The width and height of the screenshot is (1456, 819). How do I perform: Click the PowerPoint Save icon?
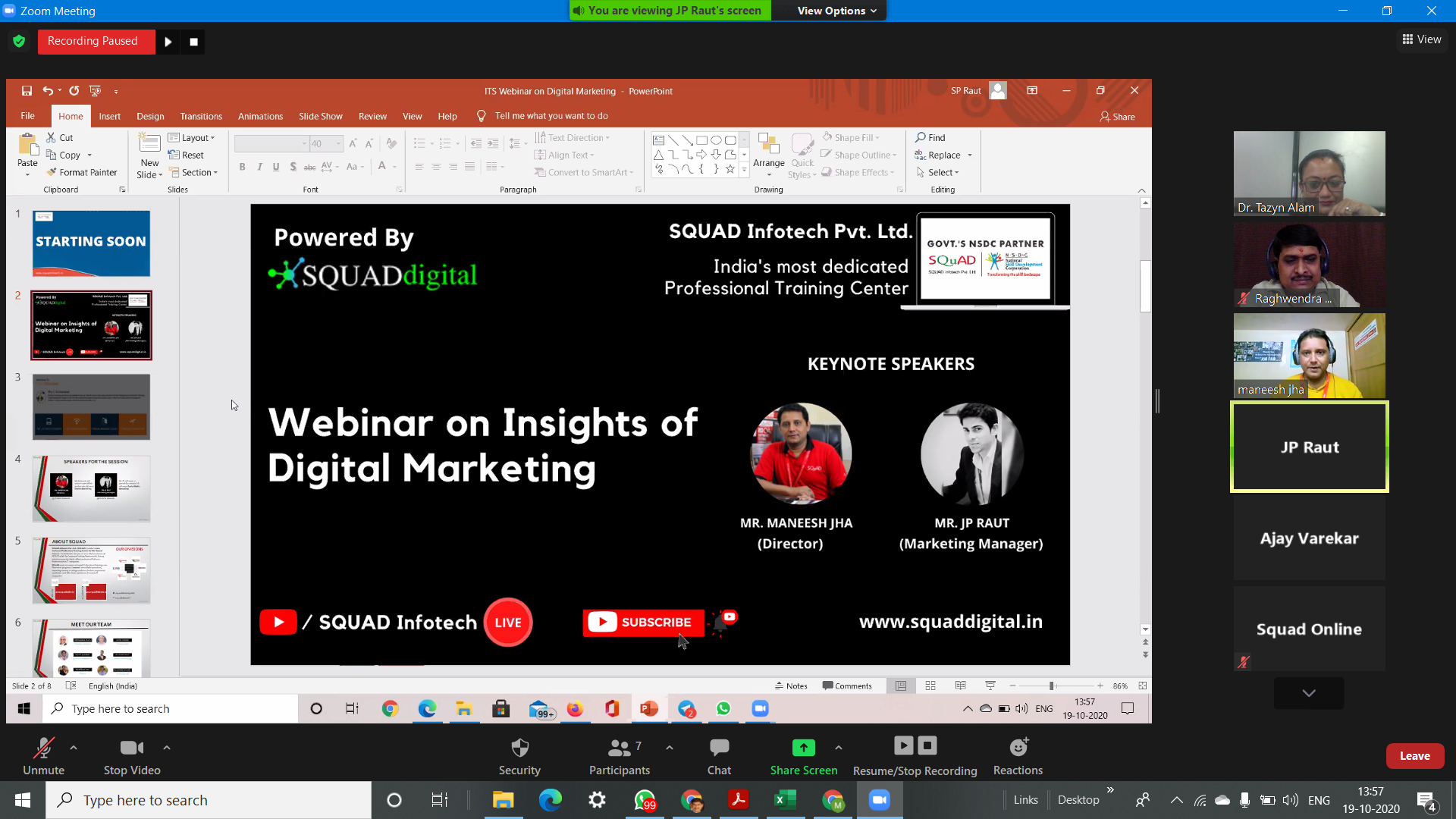coord(27,91)
